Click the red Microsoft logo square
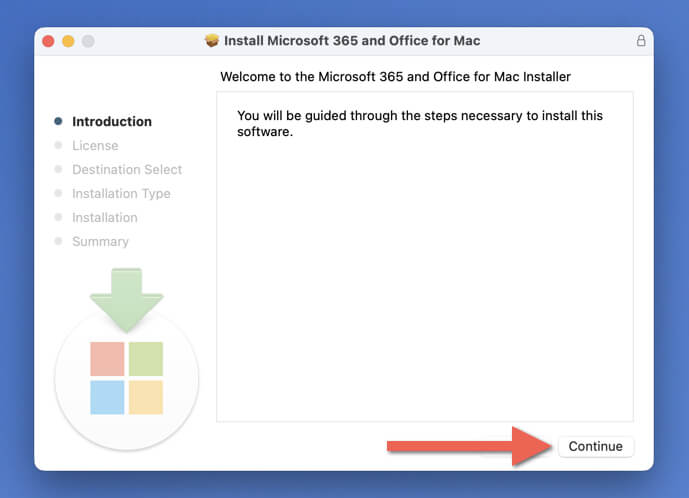The height and width of the screenshot is (498, 689). click(x=107, y=359)
